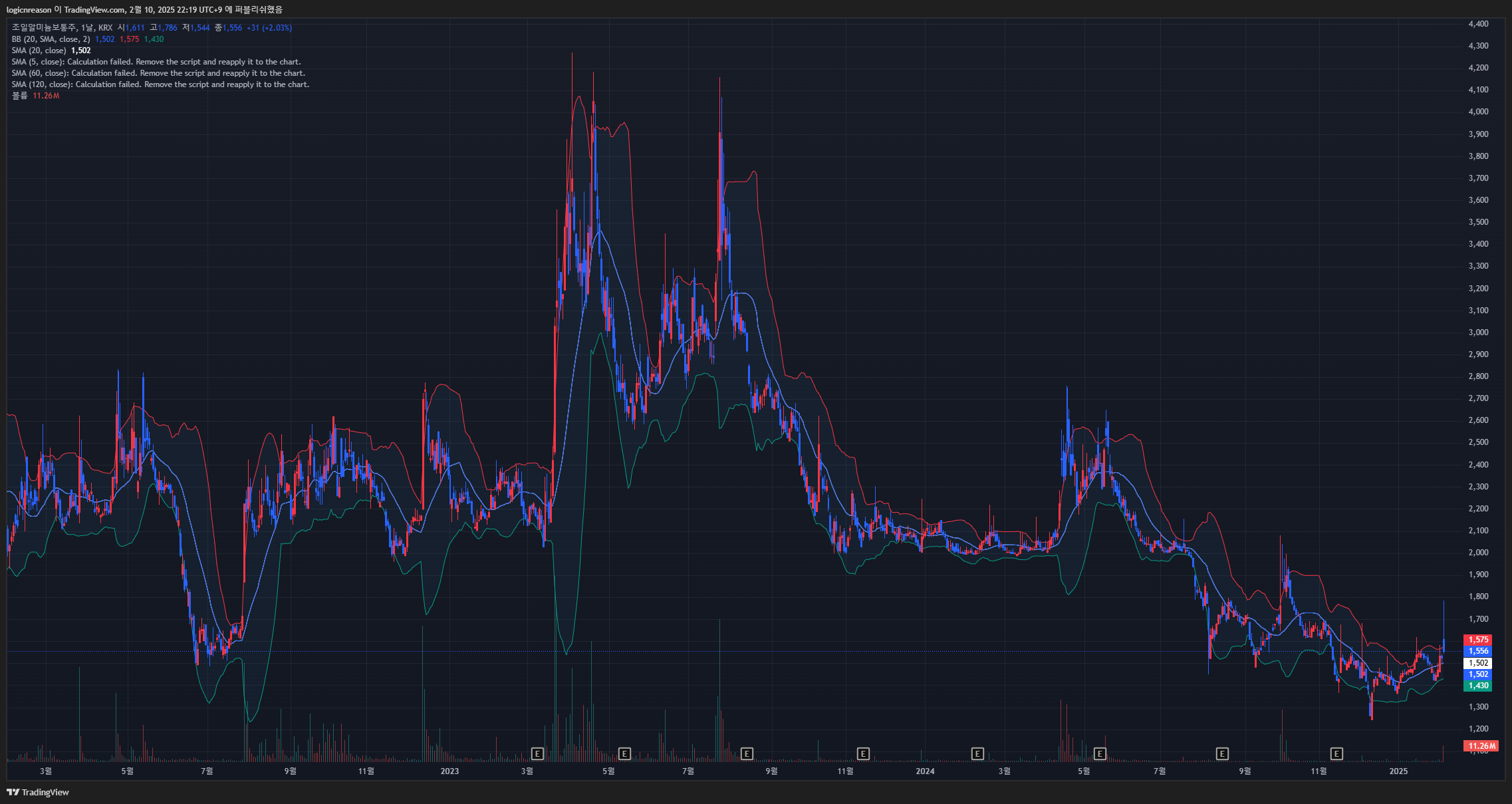This screenshot has height=804, width=1512.
Task: Click the 1,200 price axis tick
Action: point(1478,729)
